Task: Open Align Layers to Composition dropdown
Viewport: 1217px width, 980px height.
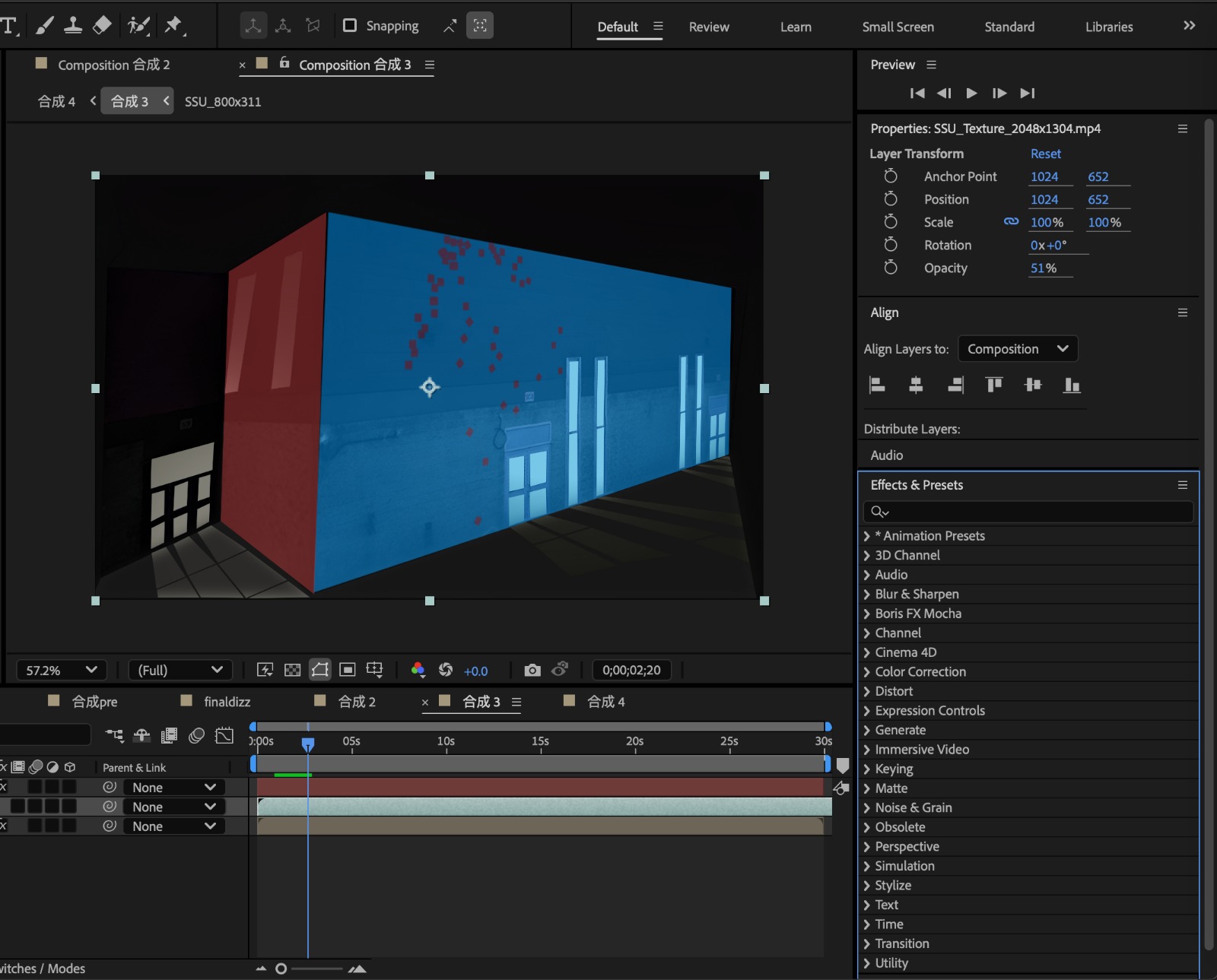Action: (1017, 349)
